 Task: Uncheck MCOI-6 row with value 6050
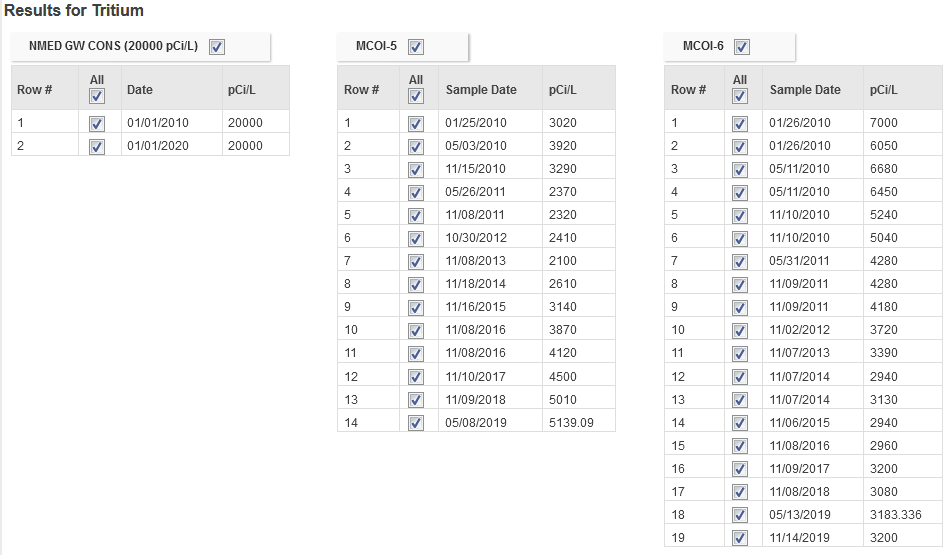point(740,147)
